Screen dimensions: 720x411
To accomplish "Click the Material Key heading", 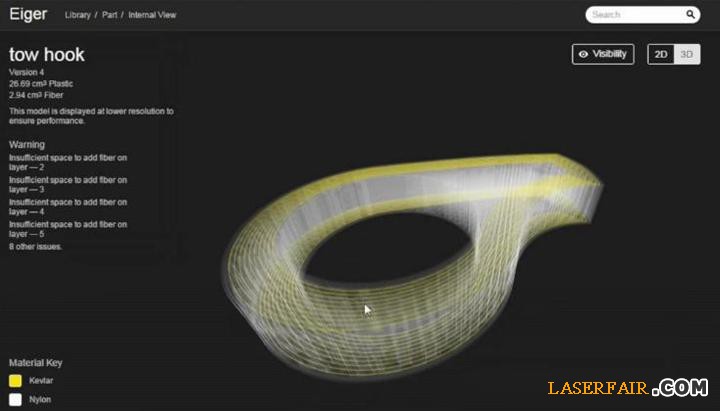I will [x=35, y=363].
